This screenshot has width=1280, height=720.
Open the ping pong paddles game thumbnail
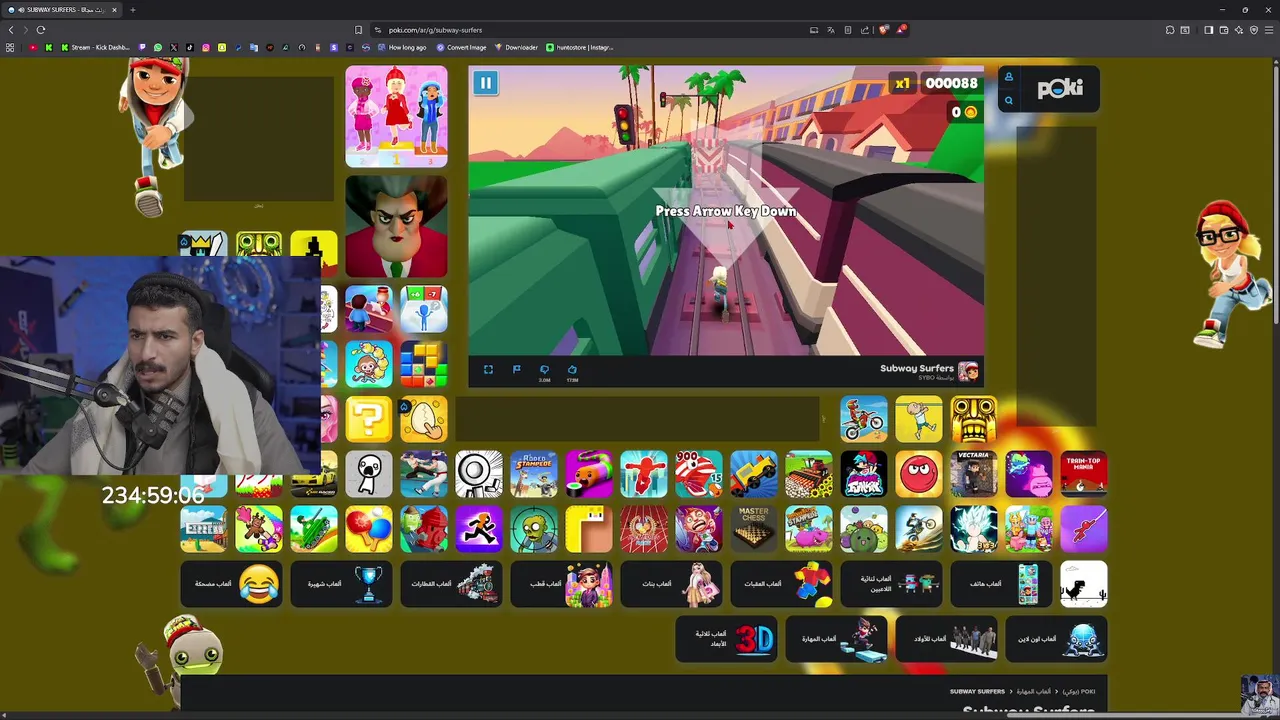[368, 529]
